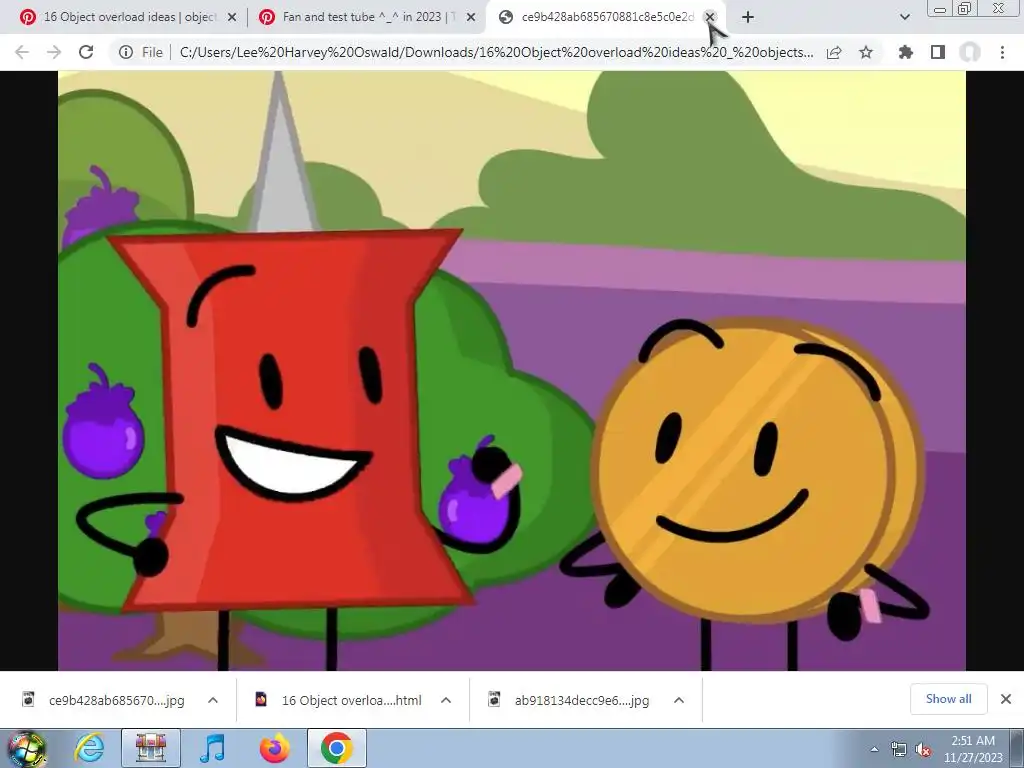Open the Windows Start menu
The height and width of the screenshot is (768, 1024).
[26, 748]
